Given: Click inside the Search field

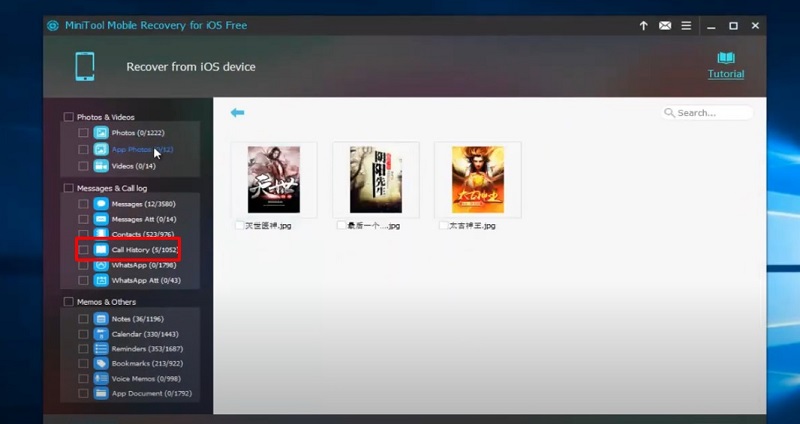Looking at the screenshot, I should (x=713, y=113).
